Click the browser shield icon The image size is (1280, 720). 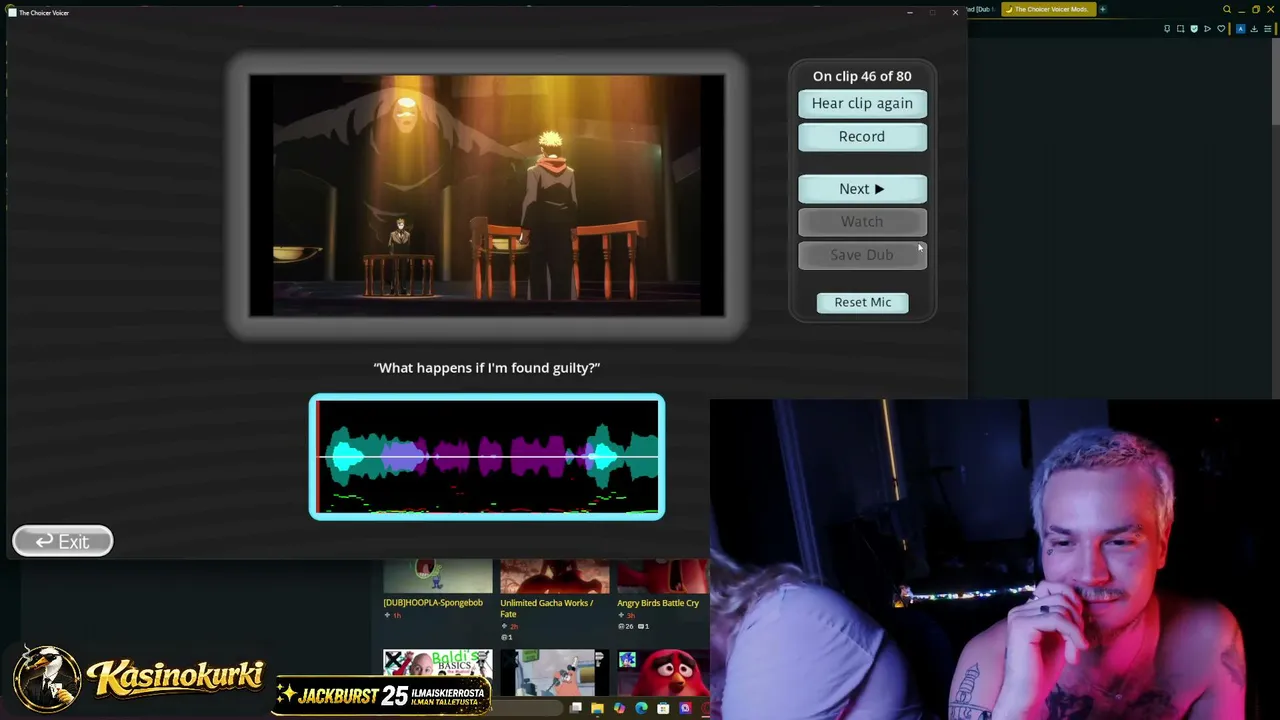pos(1194,29)
